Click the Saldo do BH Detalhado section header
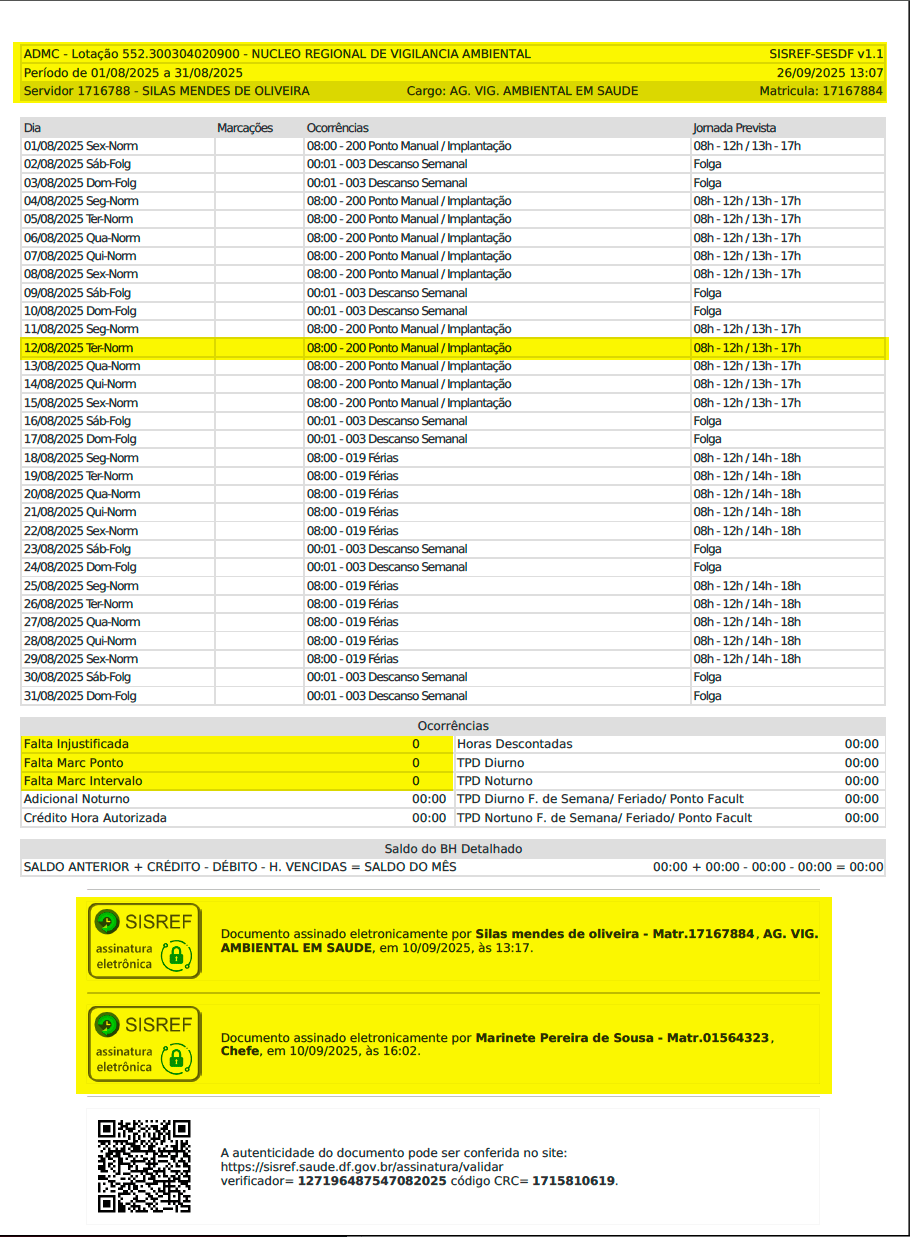The height and width of the screenshot is (1237, 910). [x=453, y=849]
